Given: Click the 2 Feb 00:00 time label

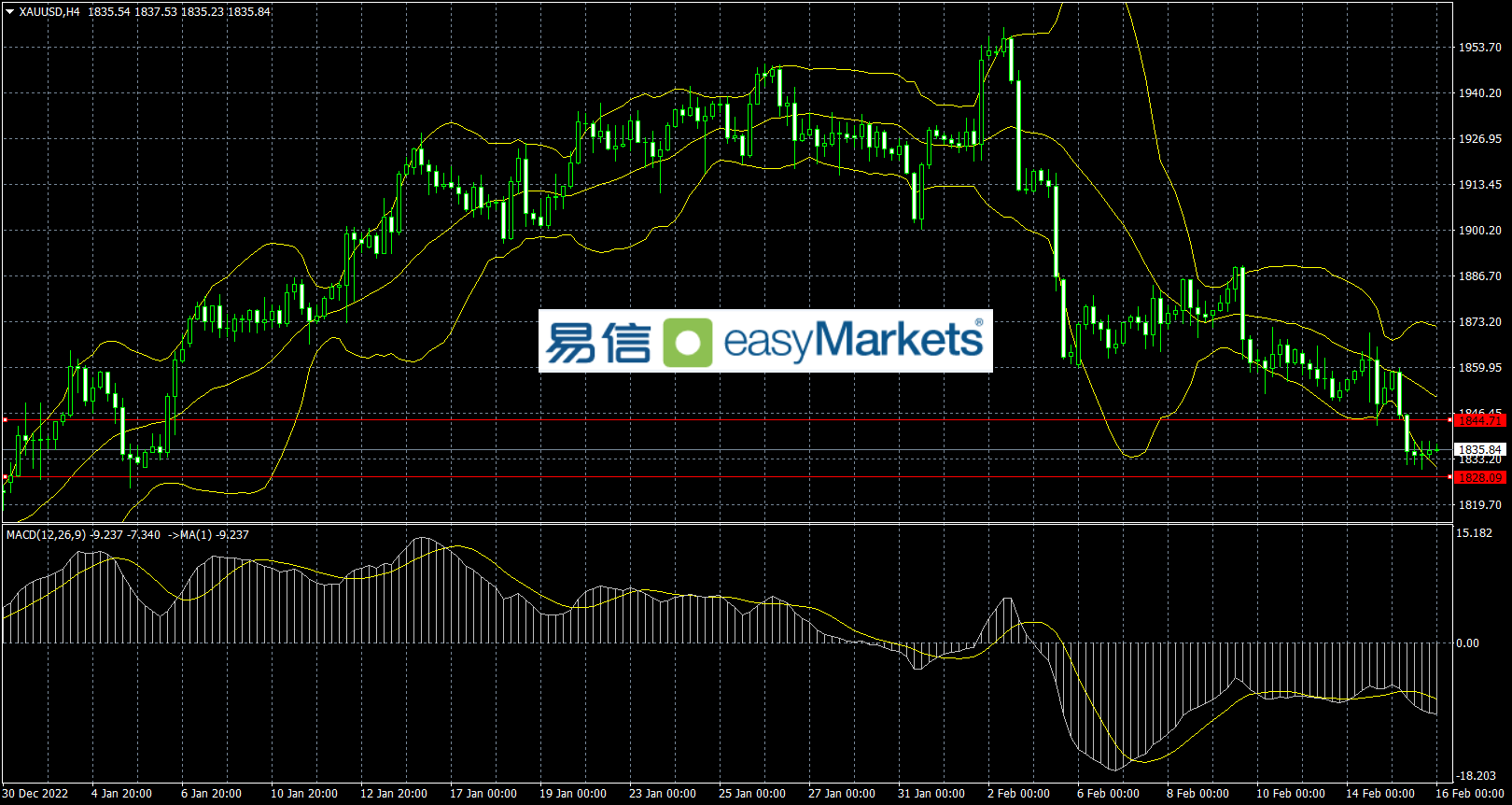Looking at the screenshot, I should [1018, 794].
